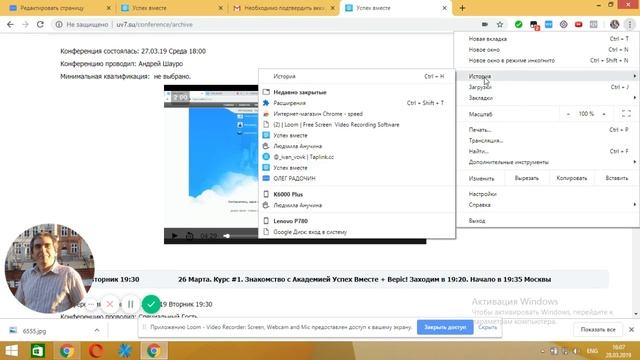Click 'Копировать' in the edit row
Image resolution: width=640 pixels, height=360 pixels.
[571, 178]
